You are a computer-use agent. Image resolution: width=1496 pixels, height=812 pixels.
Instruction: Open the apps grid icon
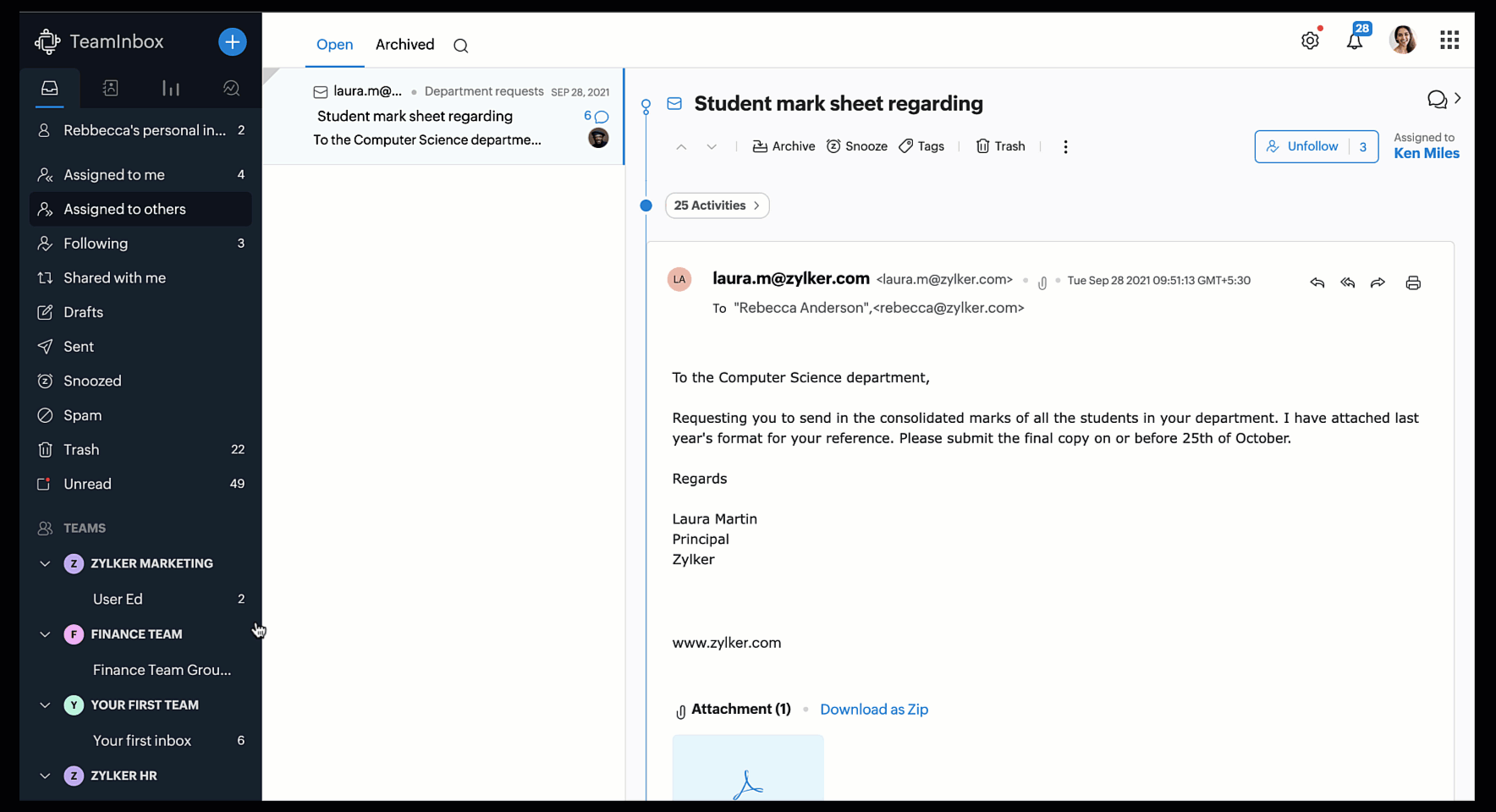pyautogui.click(x=1449, y=40)
